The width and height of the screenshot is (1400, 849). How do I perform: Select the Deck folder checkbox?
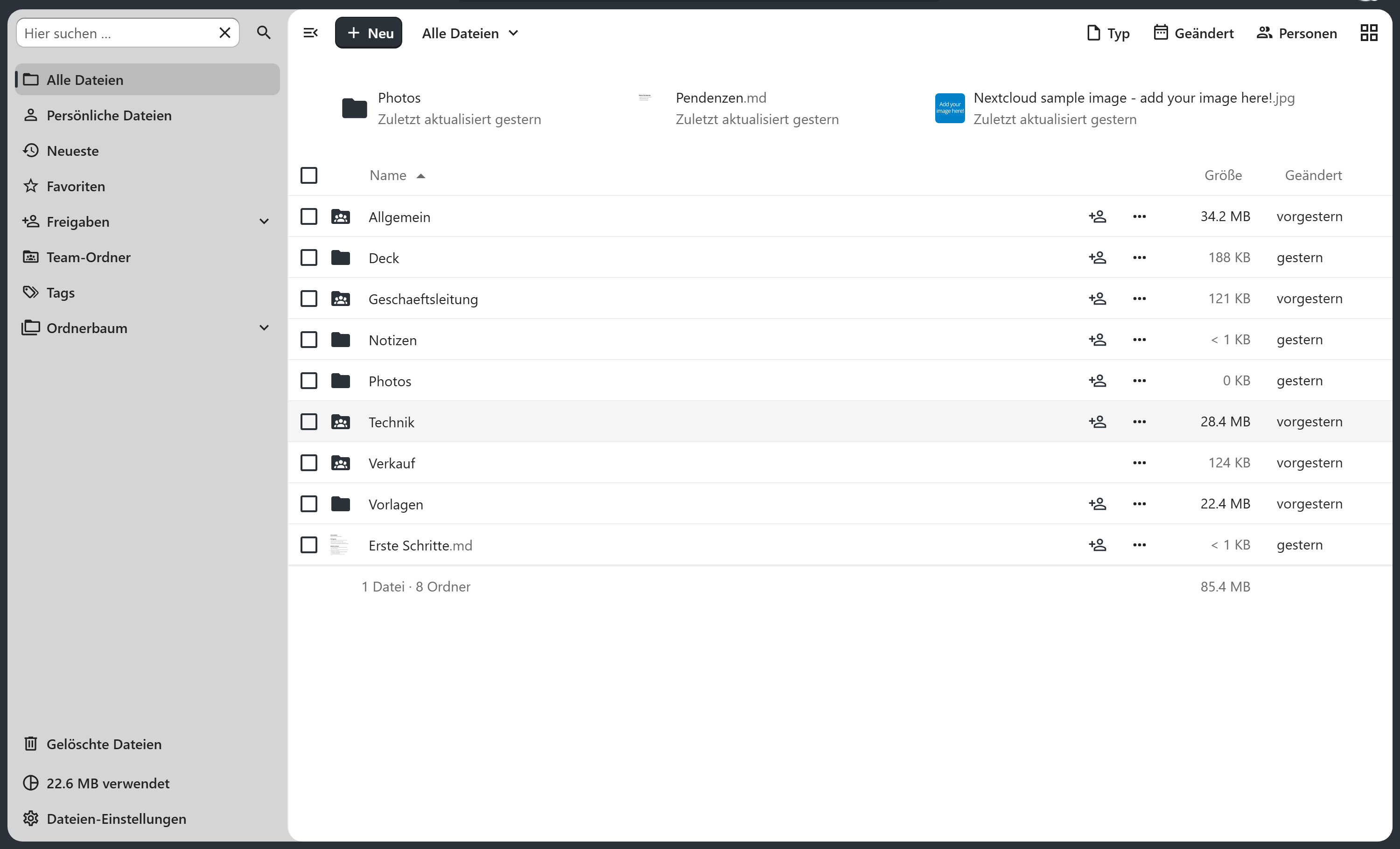coord(308,258)
